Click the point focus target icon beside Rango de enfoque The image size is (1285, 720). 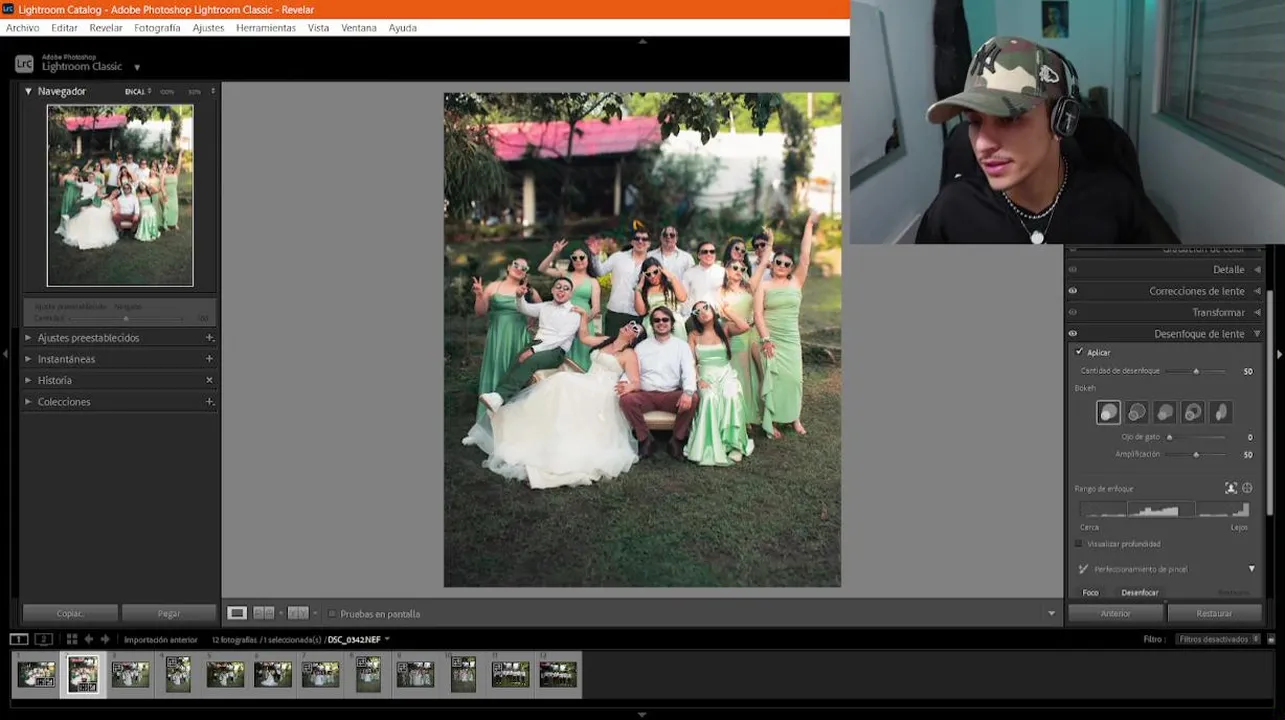point(1247,488)
